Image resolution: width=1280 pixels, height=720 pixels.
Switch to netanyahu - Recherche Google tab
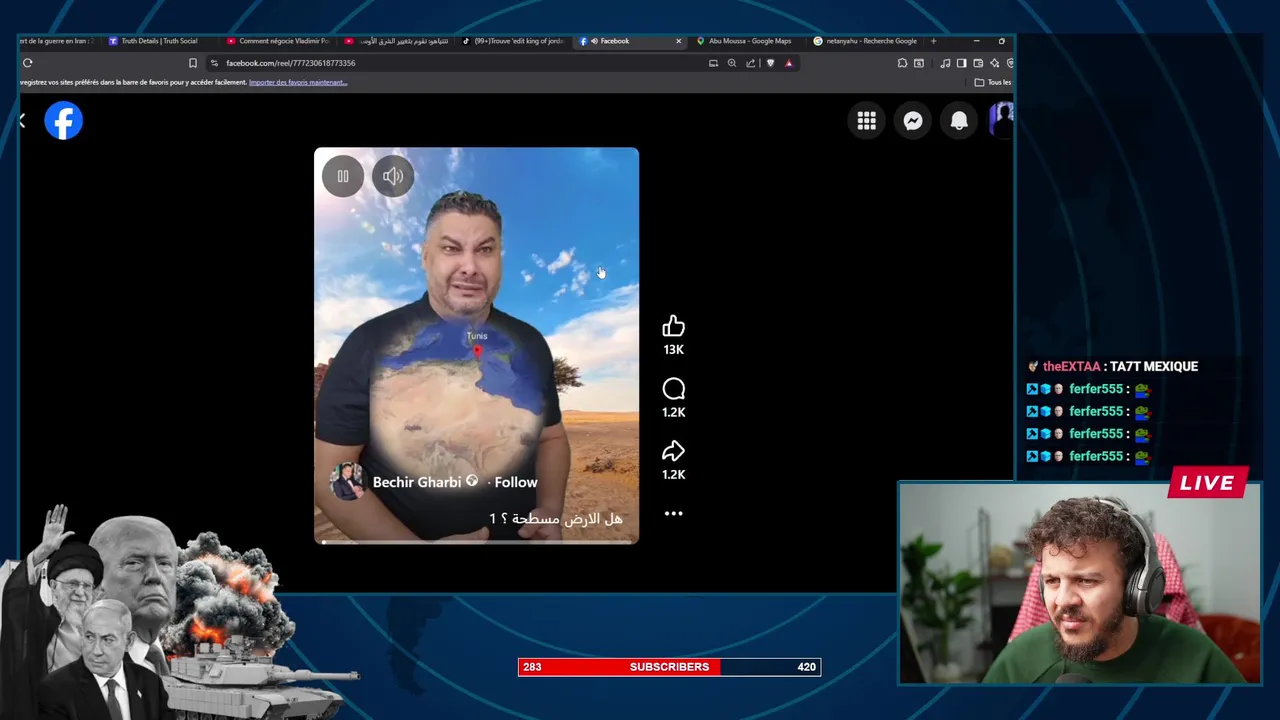point(866,41)
